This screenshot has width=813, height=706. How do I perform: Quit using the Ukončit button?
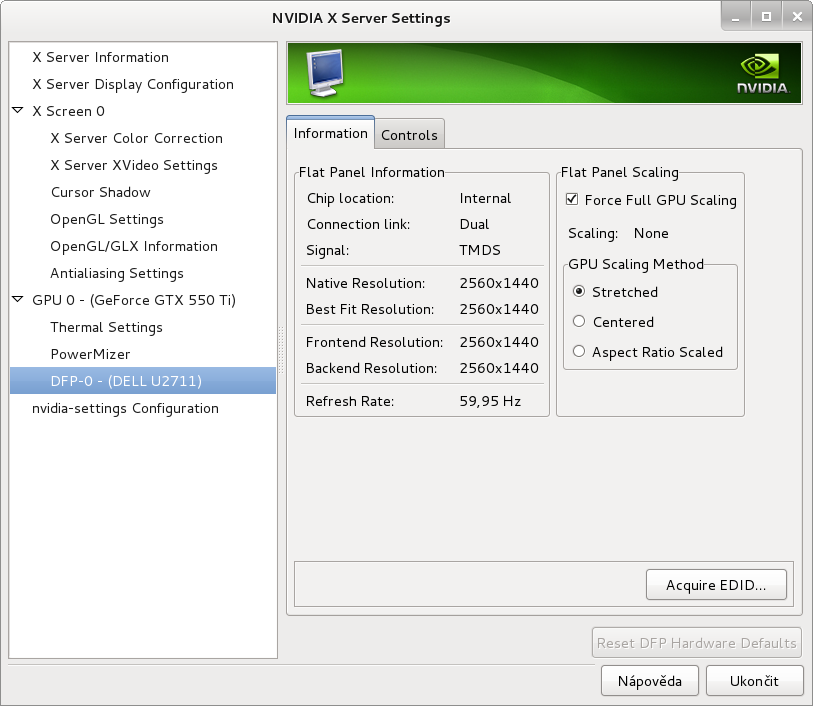coord(754,681)
